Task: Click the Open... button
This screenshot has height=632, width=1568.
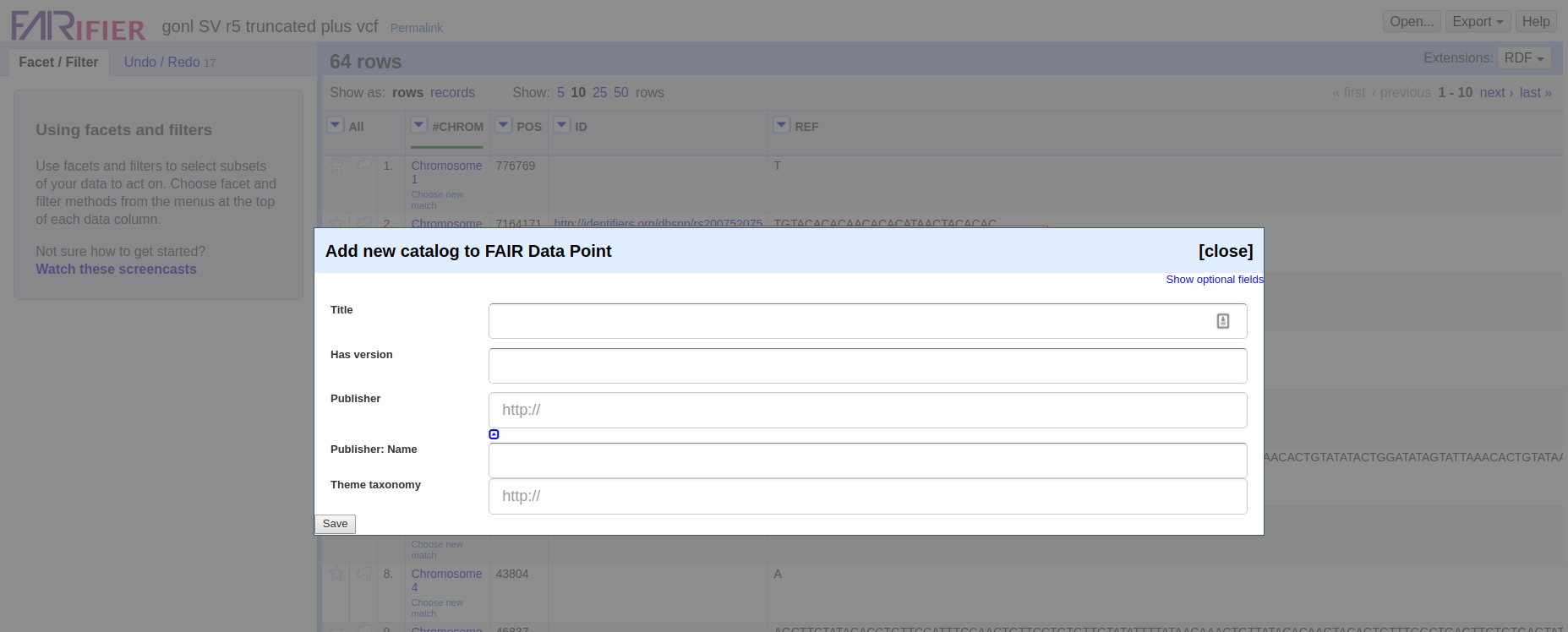Action: click(x=1412, y=22)
